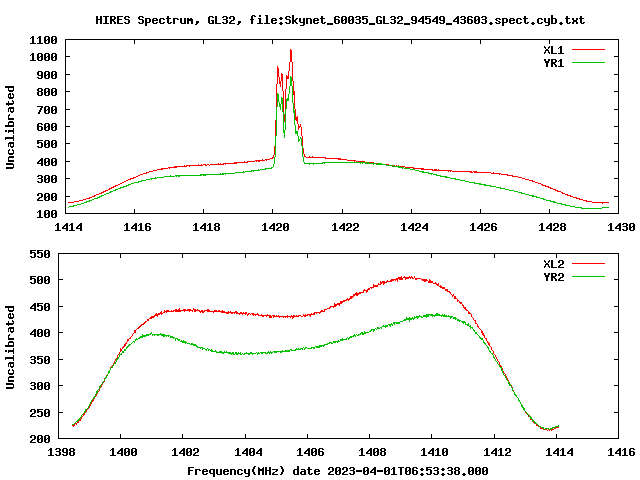The image size is (640, 480).
Task: Select the XL1 legend label
Action: pos(553,50)
